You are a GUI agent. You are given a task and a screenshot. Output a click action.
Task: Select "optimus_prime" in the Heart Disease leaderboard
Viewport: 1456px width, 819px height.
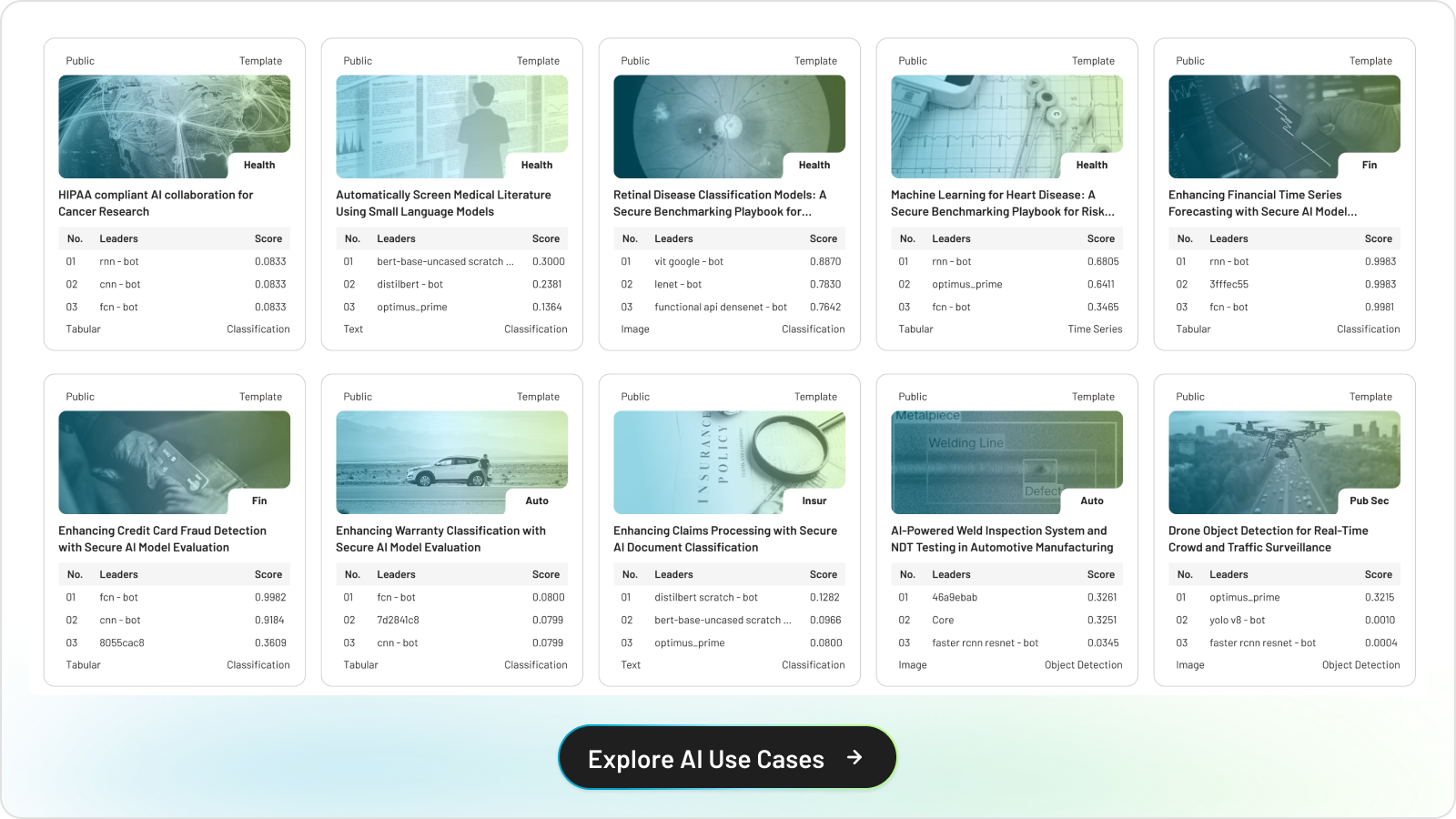(969, 284)
